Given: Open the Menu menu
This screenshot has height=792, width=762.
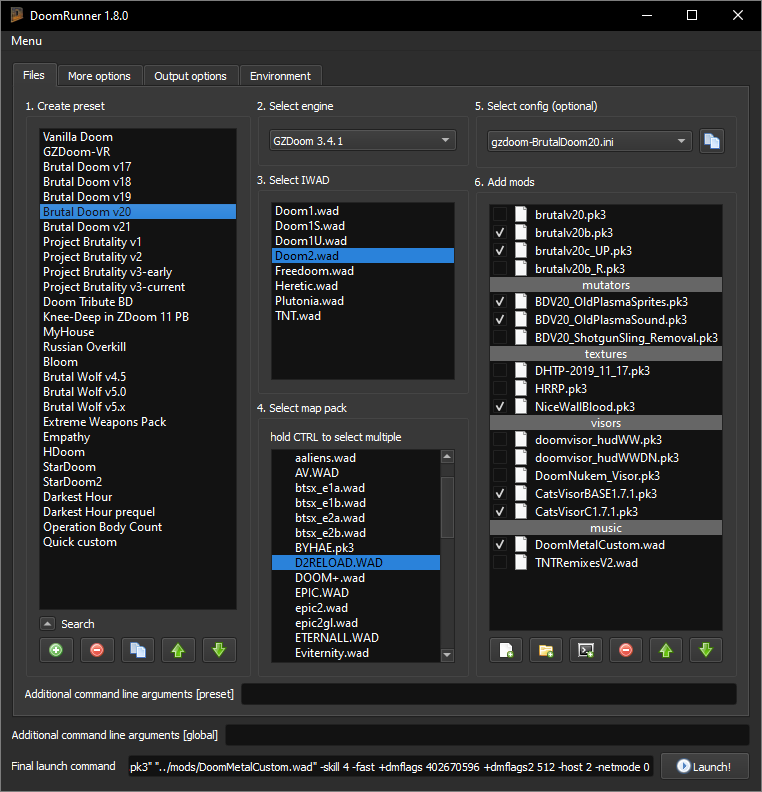Looking at the screenshot, I should (x=26, y=41).
